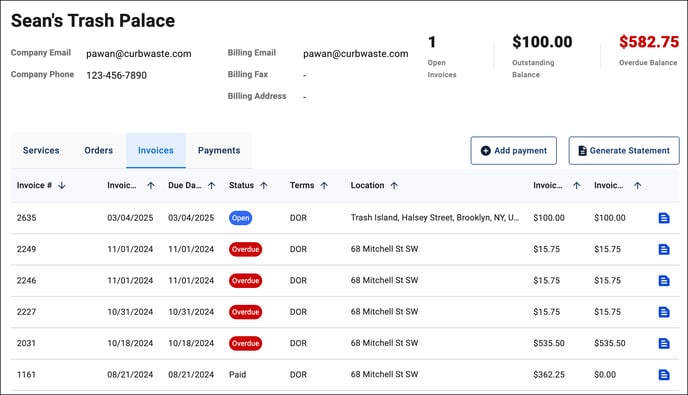The height and width of the screenshot is (395, 688).
Task: Click the blue Open status badge
Action: tap(240, 218)
